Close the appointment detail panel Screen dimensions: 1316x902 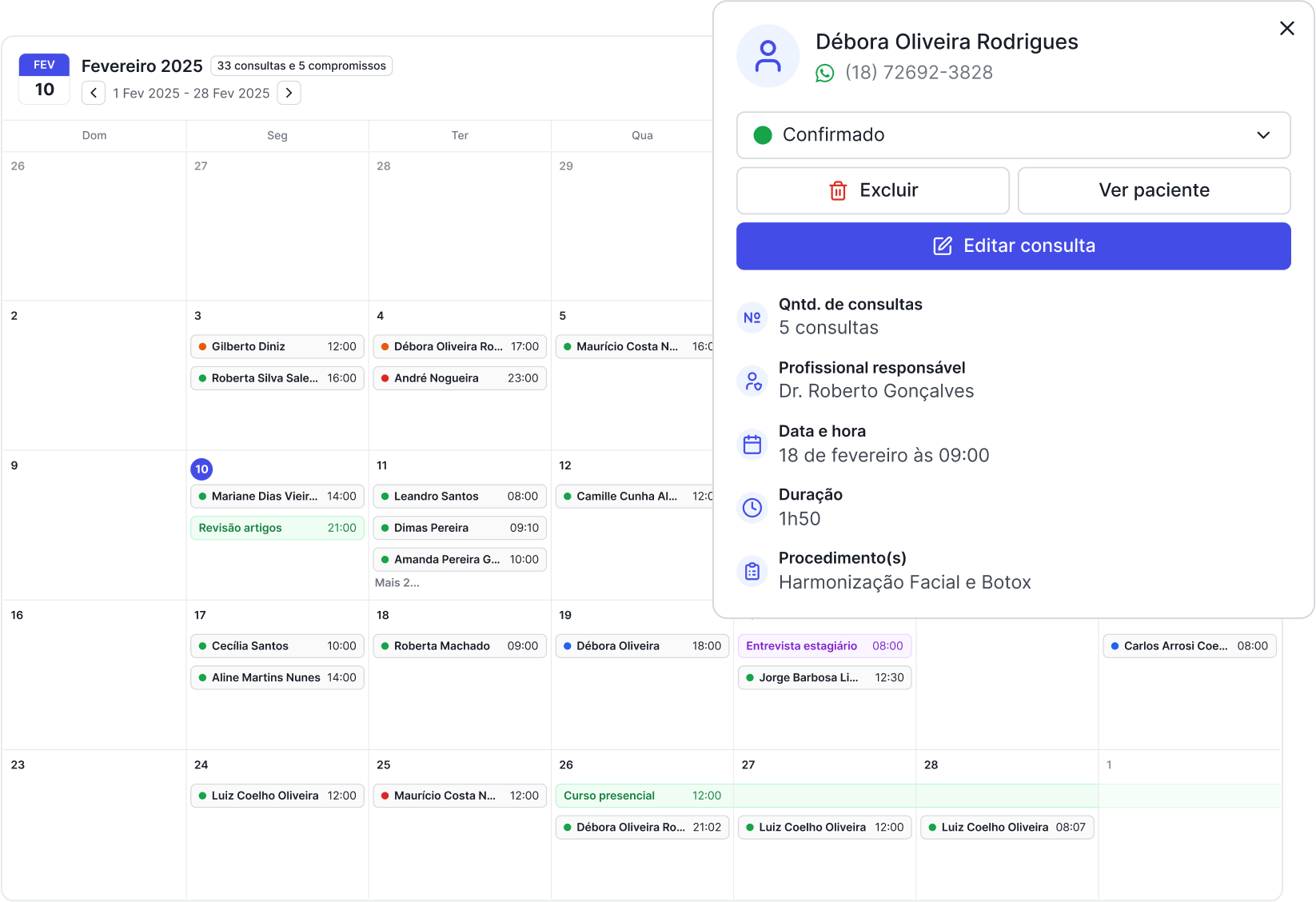click(1286, 28)
